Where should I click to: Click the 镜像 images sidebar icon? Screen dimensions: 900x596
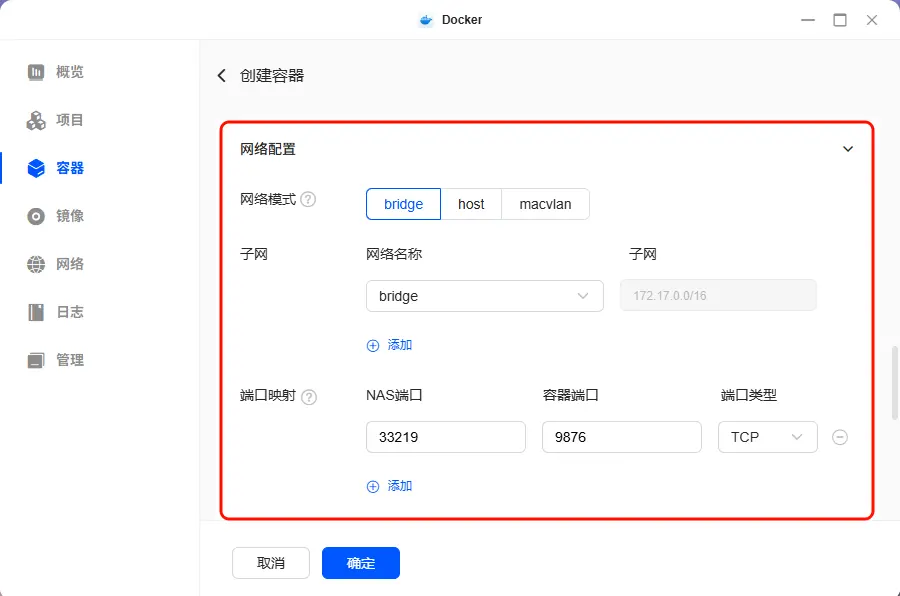[x=36, y=216]
